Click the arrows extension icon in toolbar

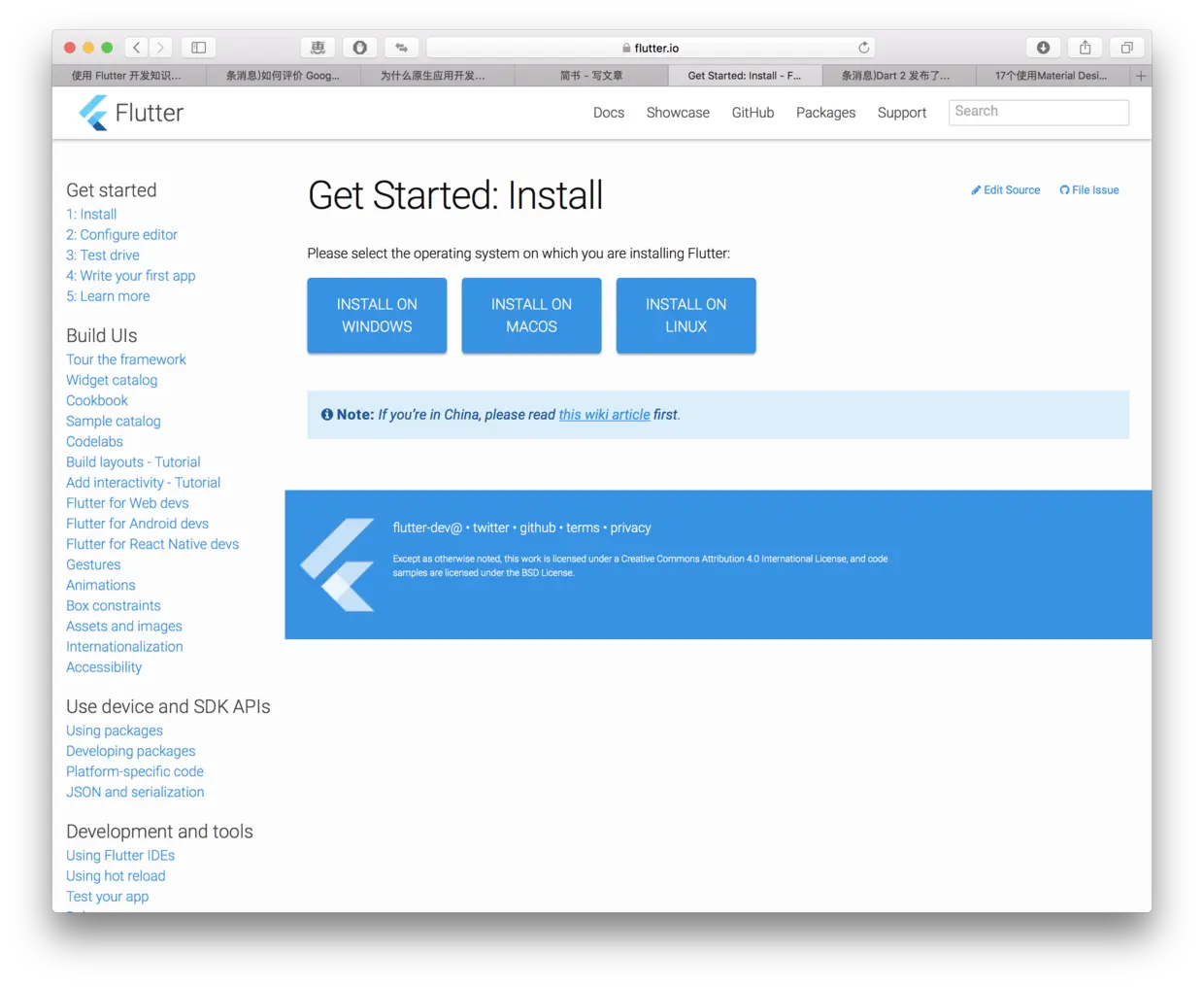[401, 48]
